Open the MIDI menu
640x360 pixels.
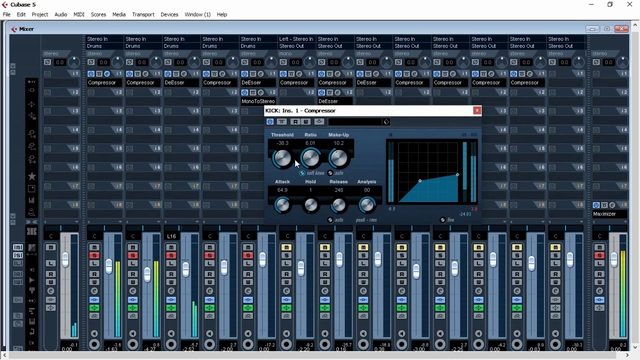pyautogui.click(x=79, y=14)
